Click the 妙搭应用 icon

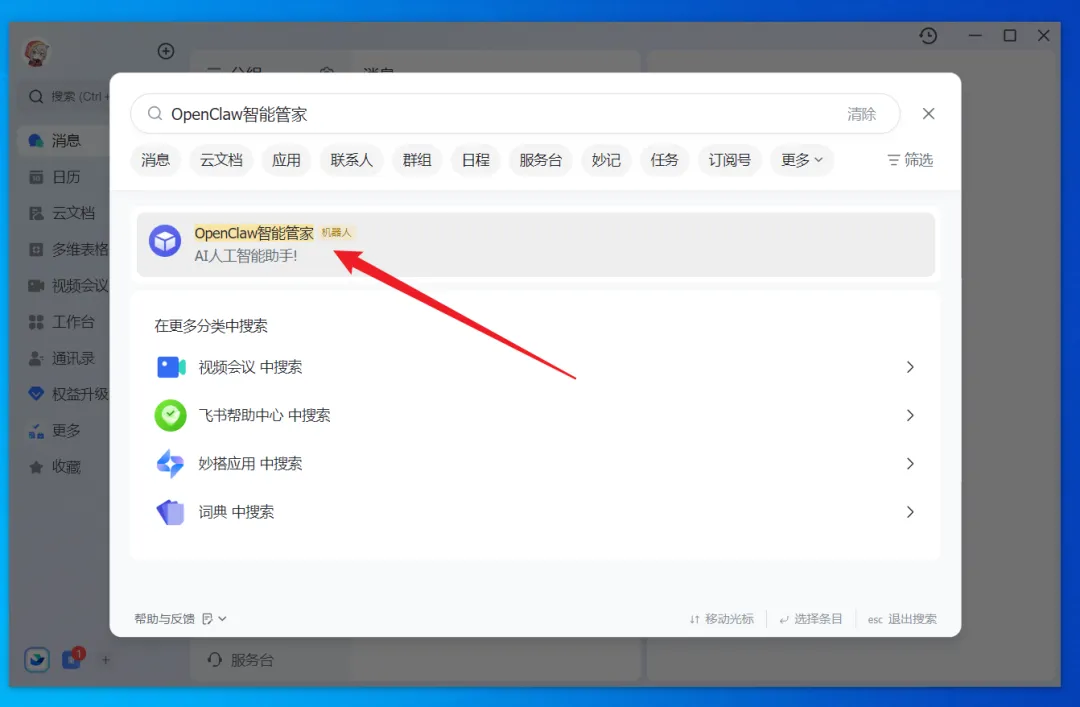tap(170, 464)
